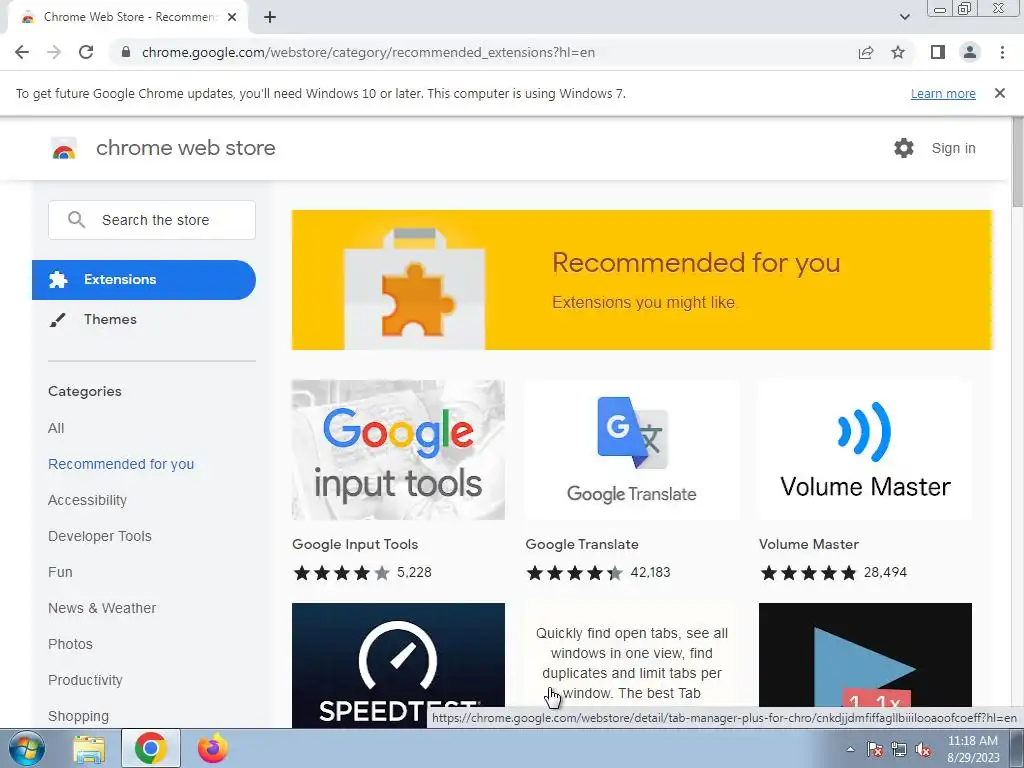Open the Google Input Tools thumbnail
Screen dimensions: 1024x768
[398, 450]
